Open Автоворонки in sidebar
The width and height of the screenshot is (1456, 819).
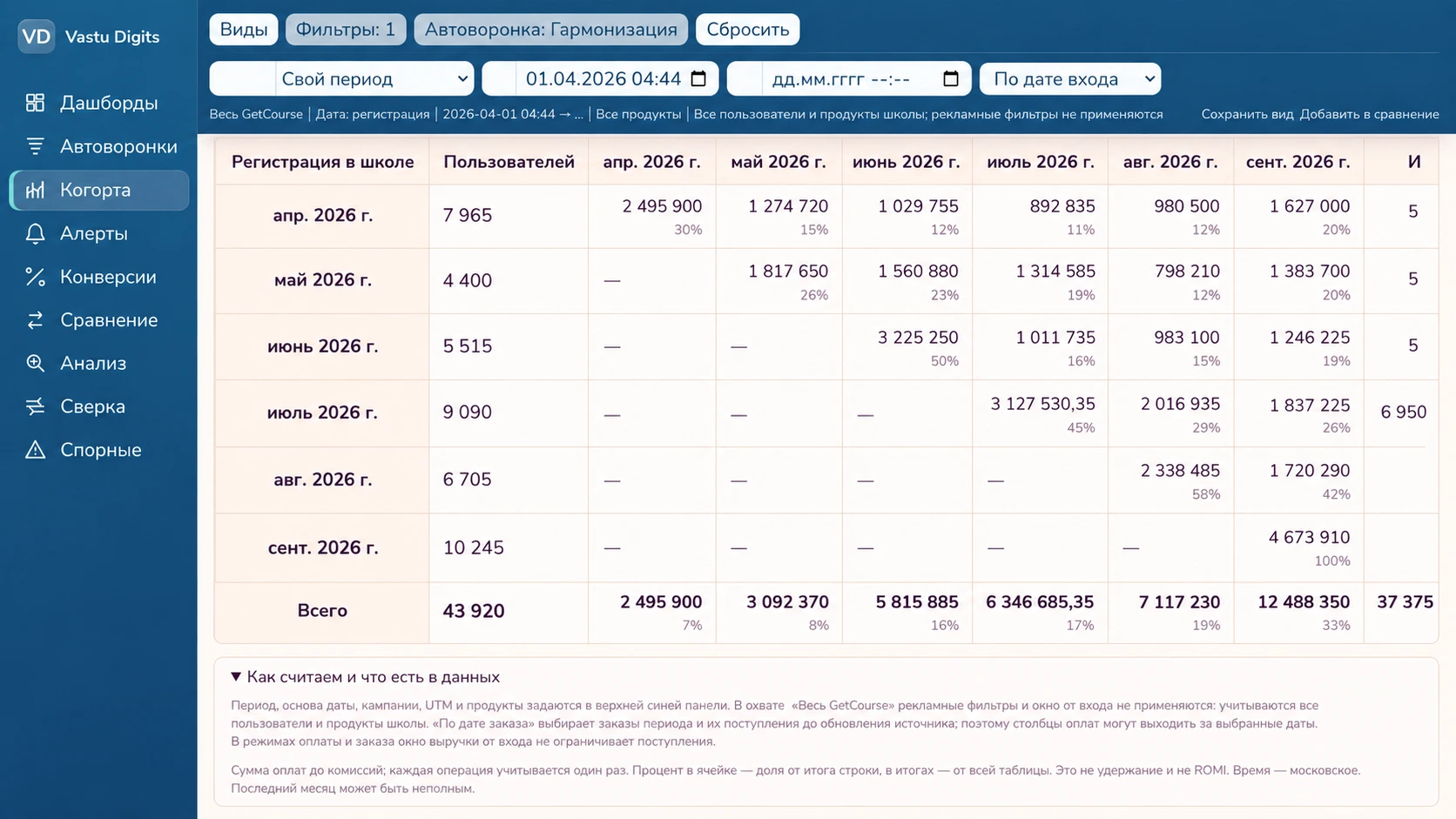click(x=99, y=146)
